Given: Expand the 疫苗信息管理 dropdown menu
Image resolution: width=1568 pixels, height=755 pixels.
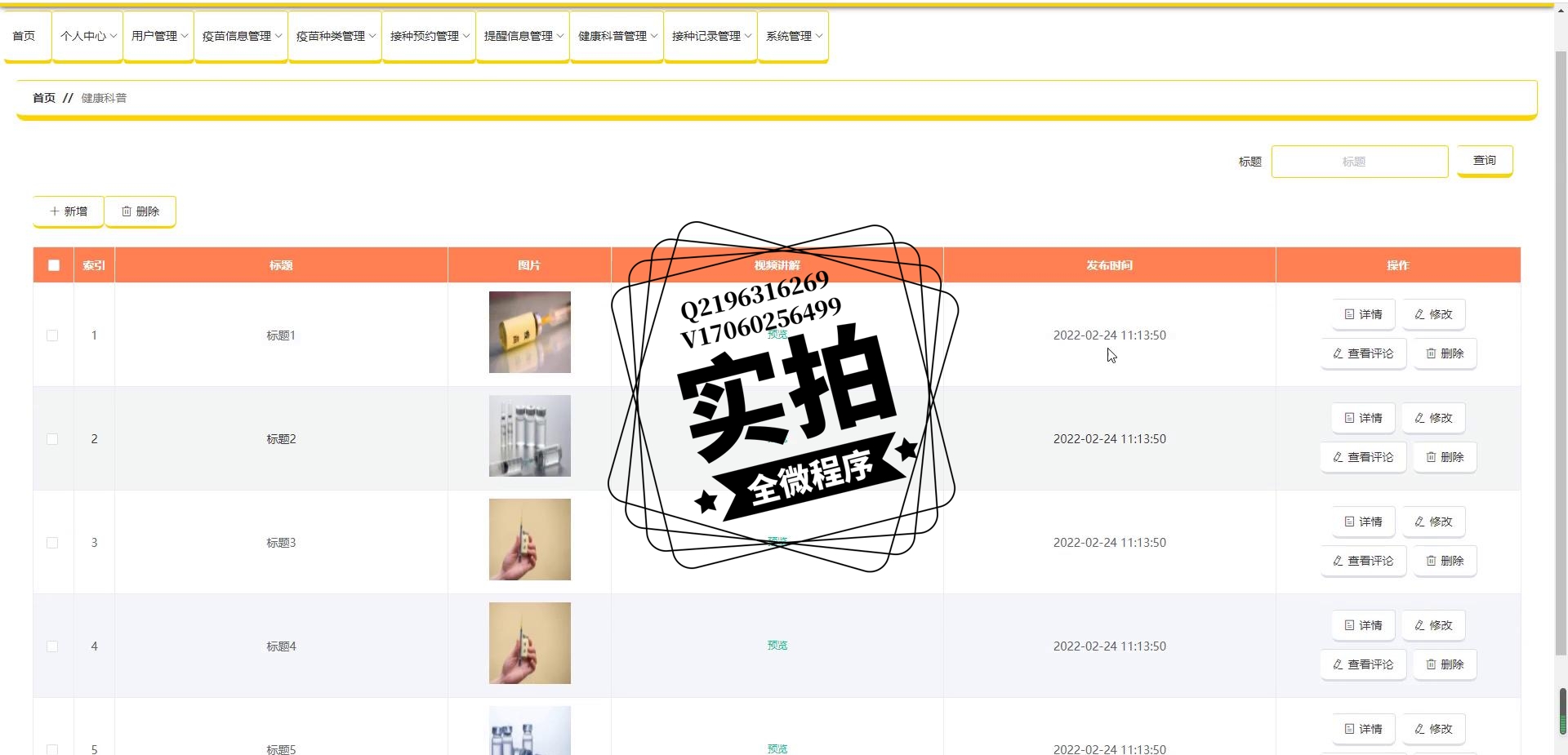Looking at the screenshot, I should (241, 37).
